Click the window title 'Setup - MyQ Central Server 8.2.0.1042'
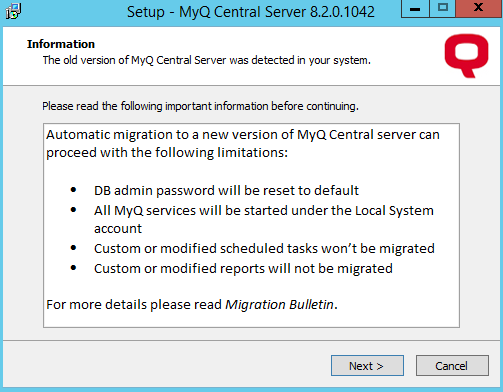 pyautogui.click(x=251, y=12)
